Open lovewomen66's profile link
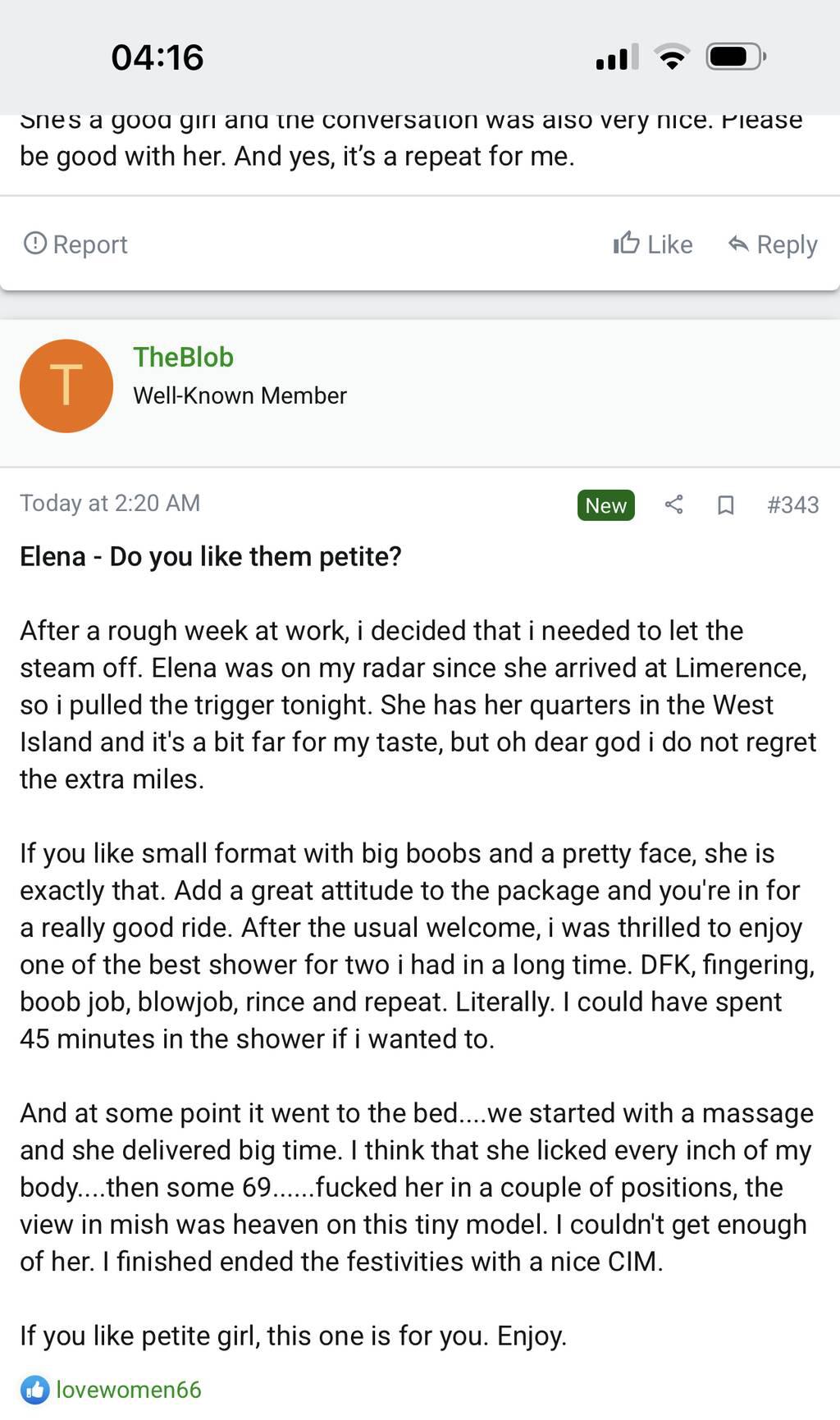Screen dimensions: 840x1420 coord(129,1390)
